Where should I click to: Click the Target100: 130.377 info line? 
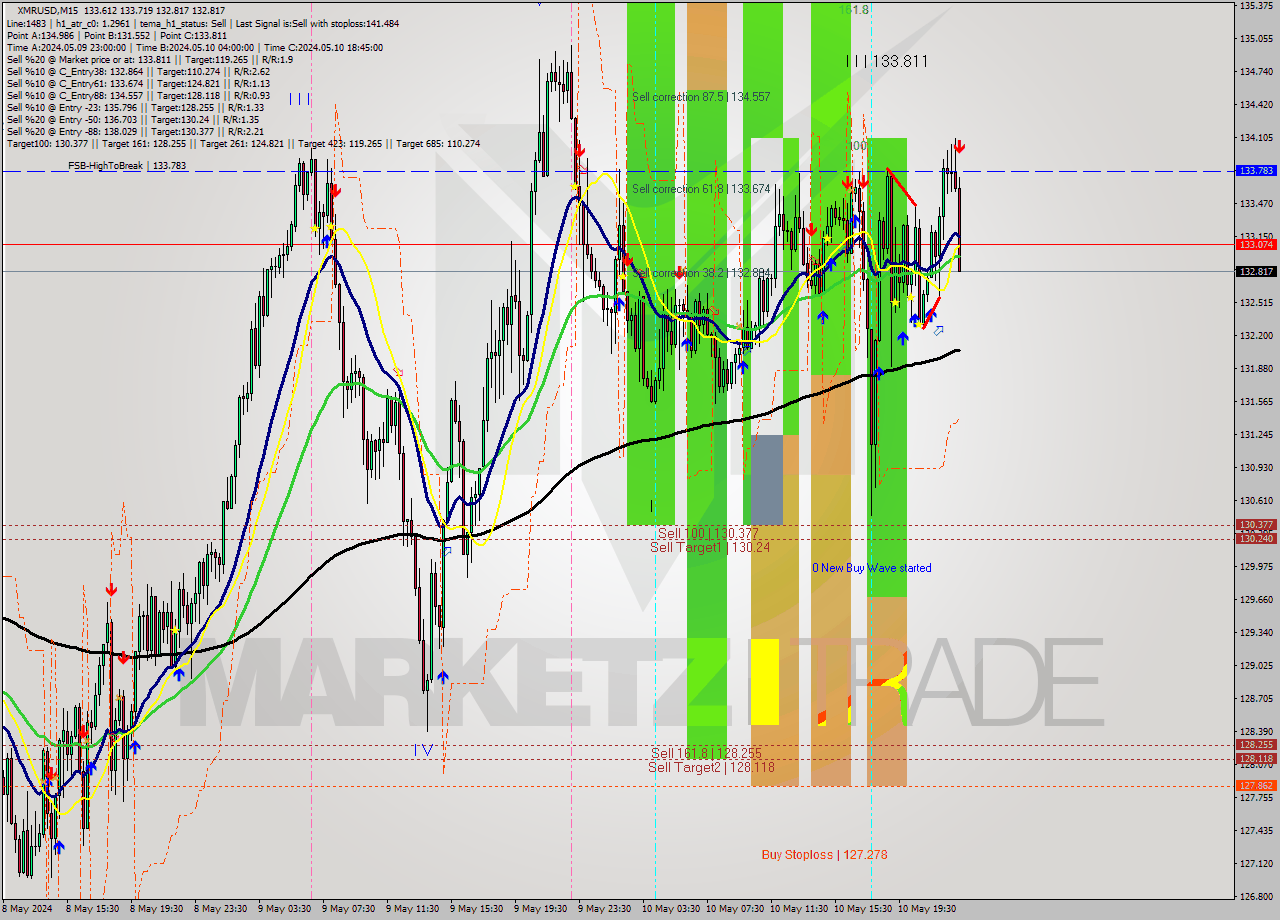243,143
